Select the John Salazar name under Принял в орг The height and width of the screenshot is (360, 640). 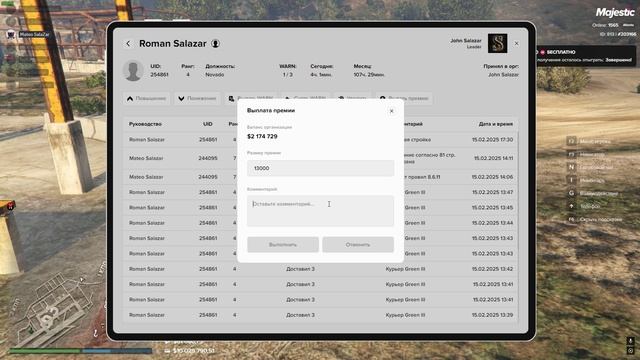(503, 75)
